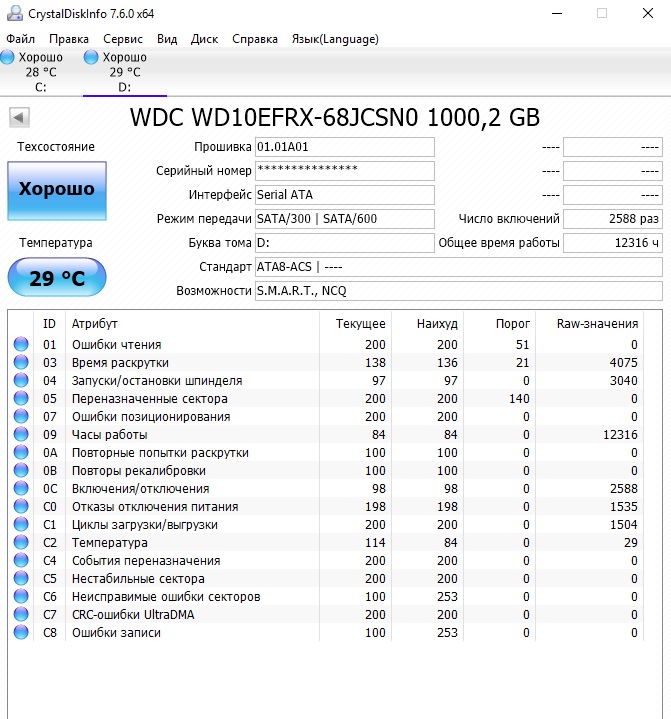The width and height of the screenshot is (671, 719).
Task: Click the Атрибут column header
Action: [x=193, y=324]
